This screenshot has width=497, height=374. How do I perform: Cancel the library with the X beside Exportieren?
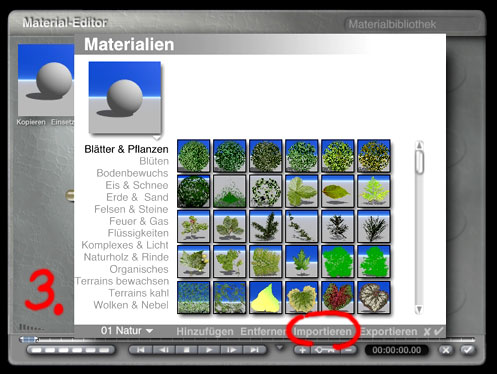click(427, 332)
